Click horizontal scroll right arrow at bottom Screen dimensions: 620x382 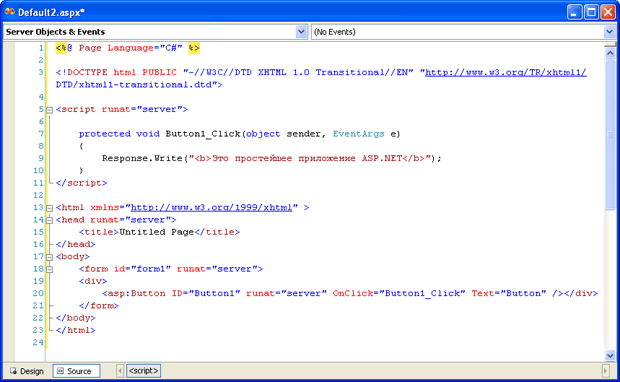606,371
